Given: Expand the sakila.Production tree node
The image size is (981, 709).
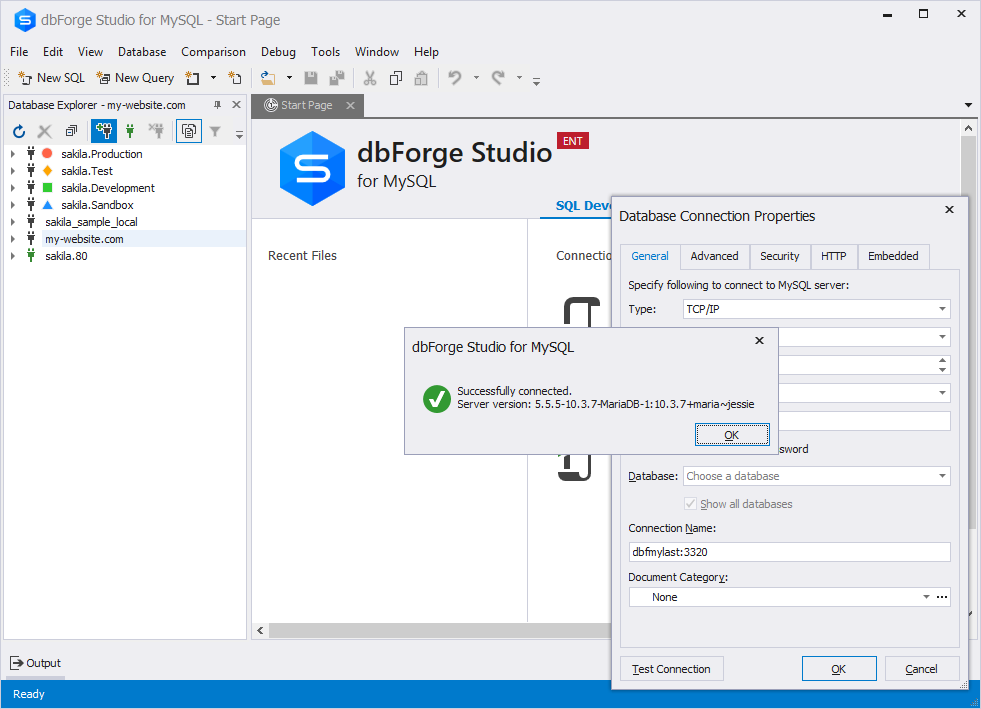Looking at the screenshot, I should (x=13, y=153).
